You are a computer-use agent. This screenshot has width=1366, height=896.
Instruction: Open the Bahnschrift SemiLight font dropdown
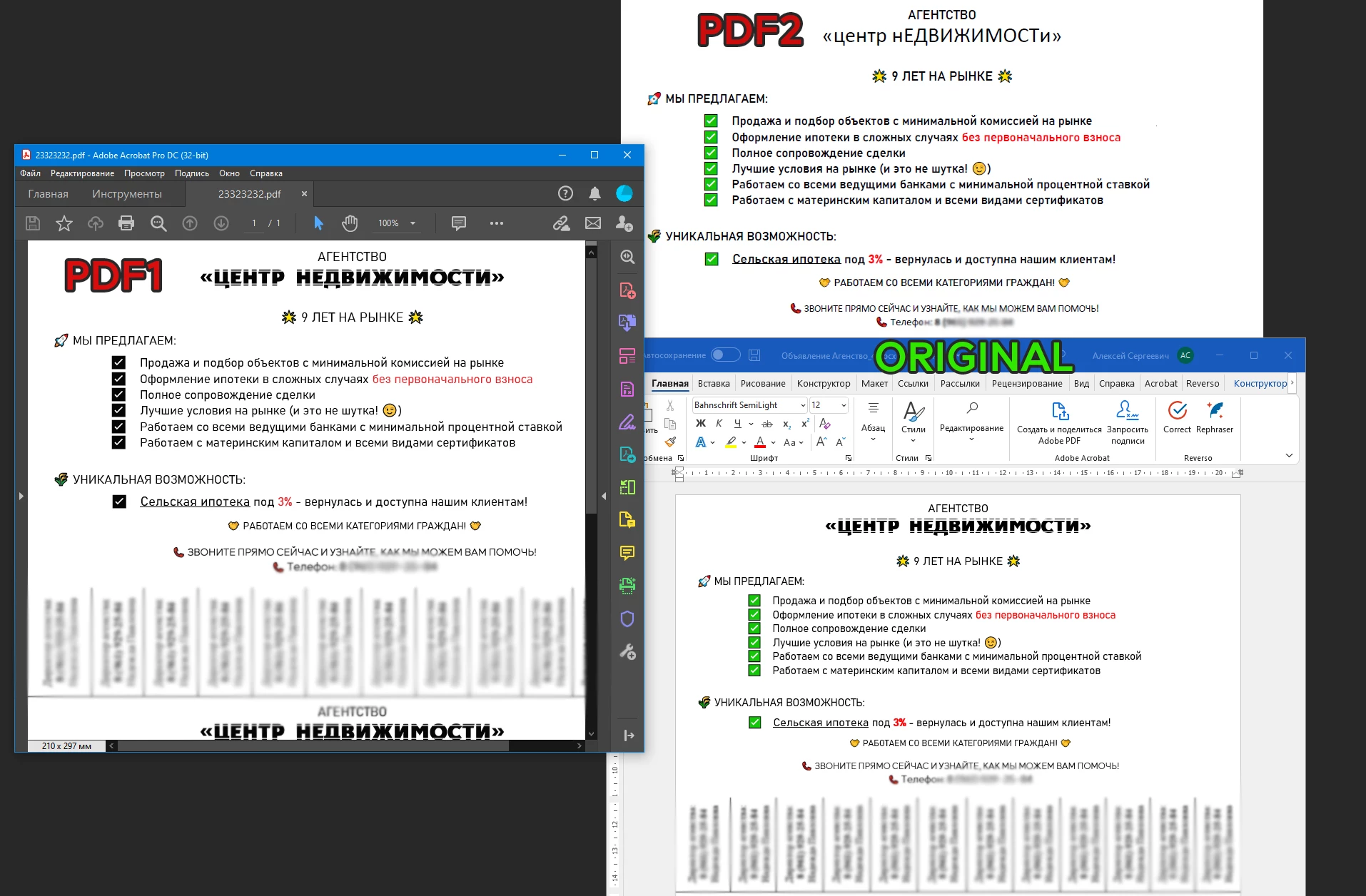803,405
